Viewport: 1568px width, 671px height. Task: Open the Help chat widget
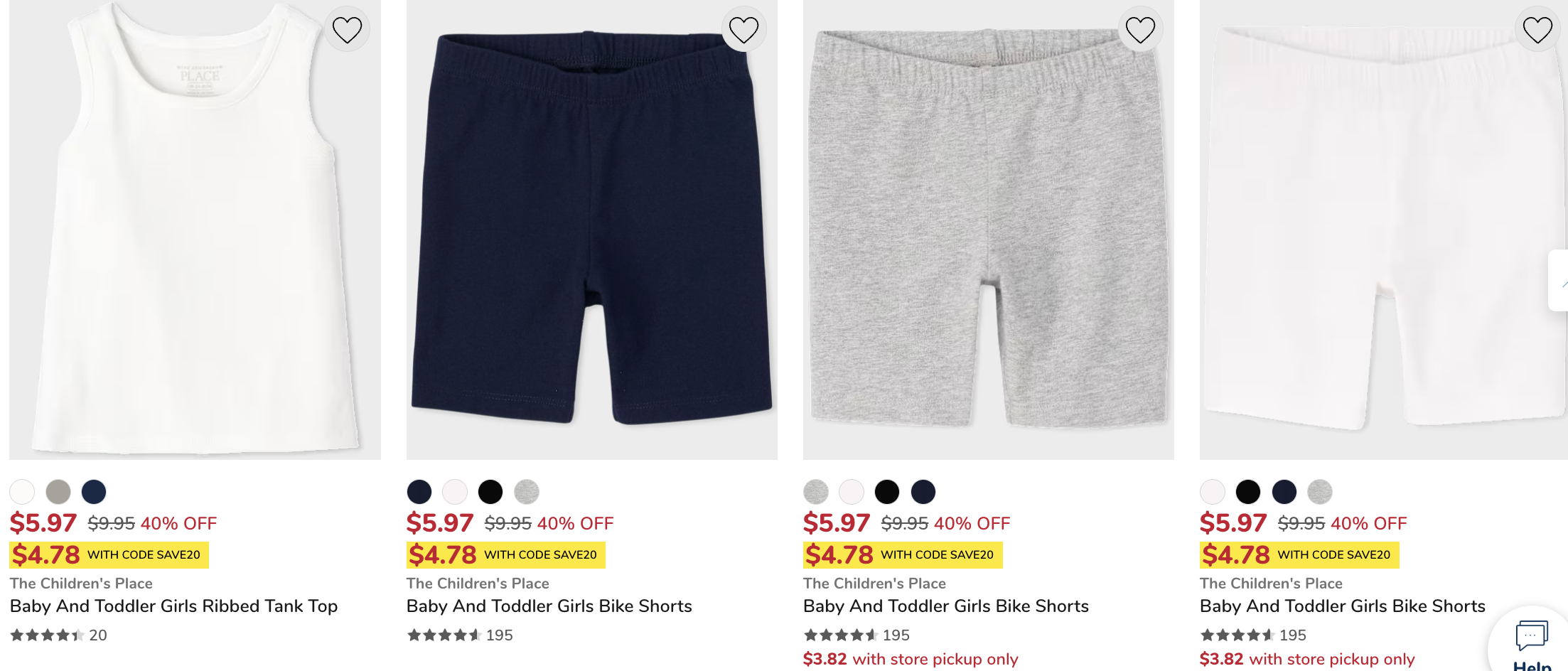[x=1531, y=642]
